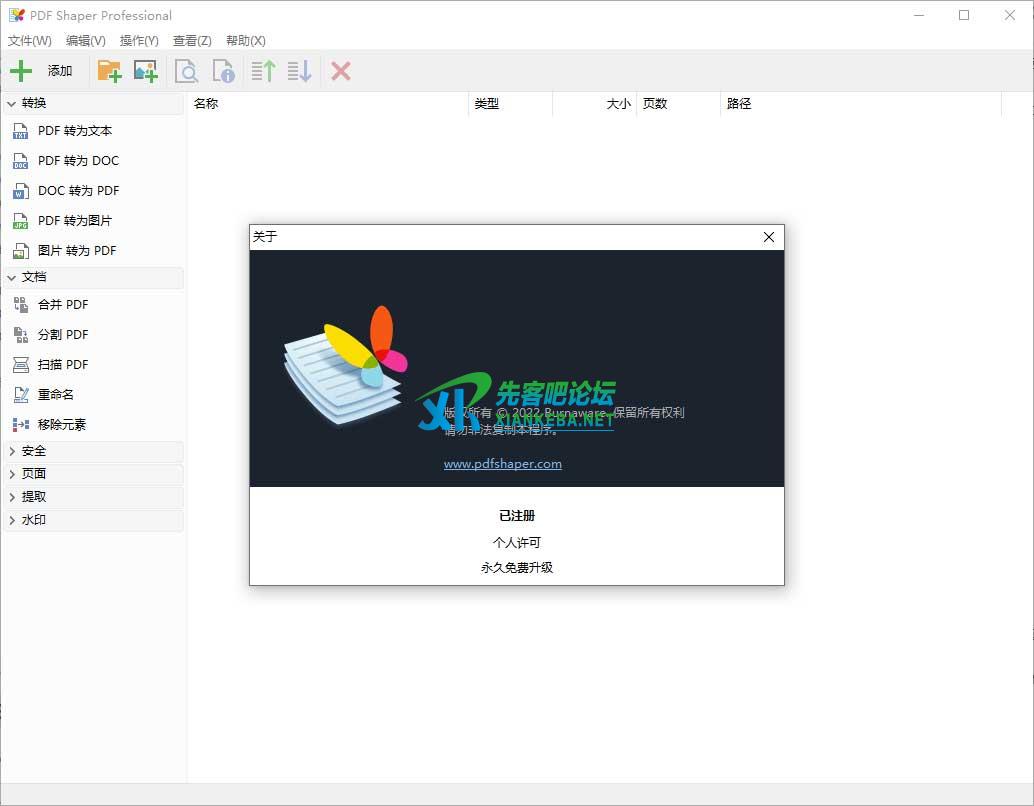Click the move down arrow icon
The height and width of the screenshot is (806, 1034).
[299, 71]
